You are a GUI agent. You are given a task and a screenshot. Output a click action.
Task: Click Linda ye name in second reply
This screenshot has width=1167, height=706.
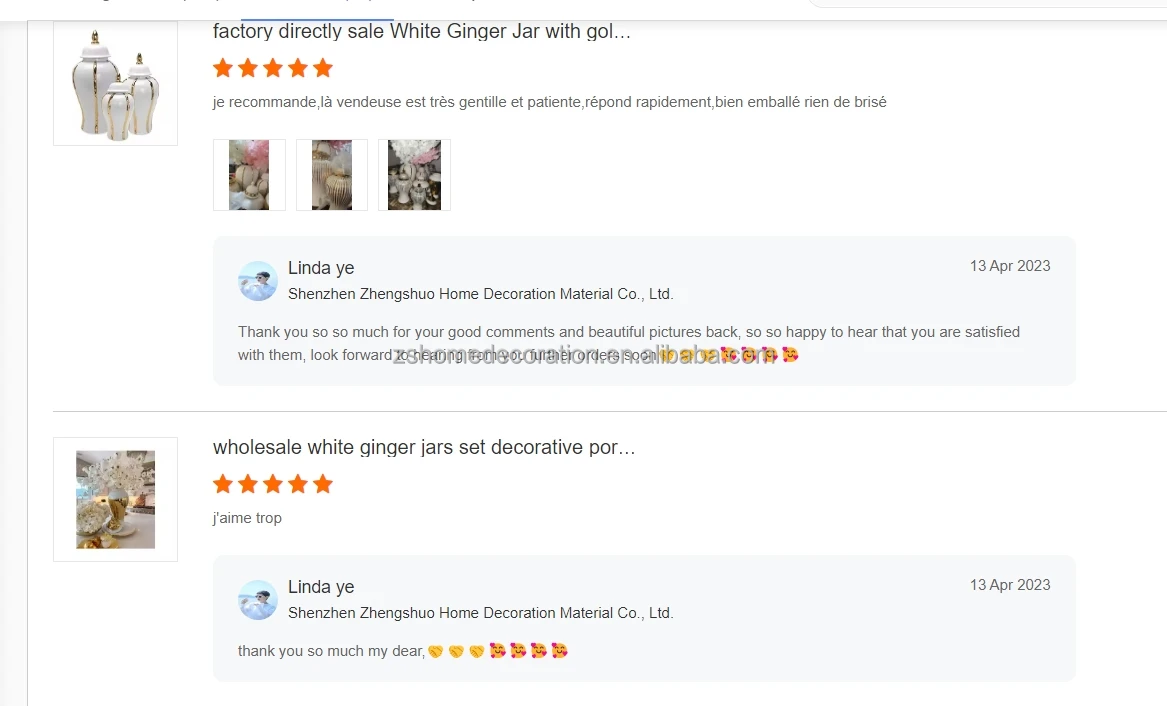tap(321, 587)
